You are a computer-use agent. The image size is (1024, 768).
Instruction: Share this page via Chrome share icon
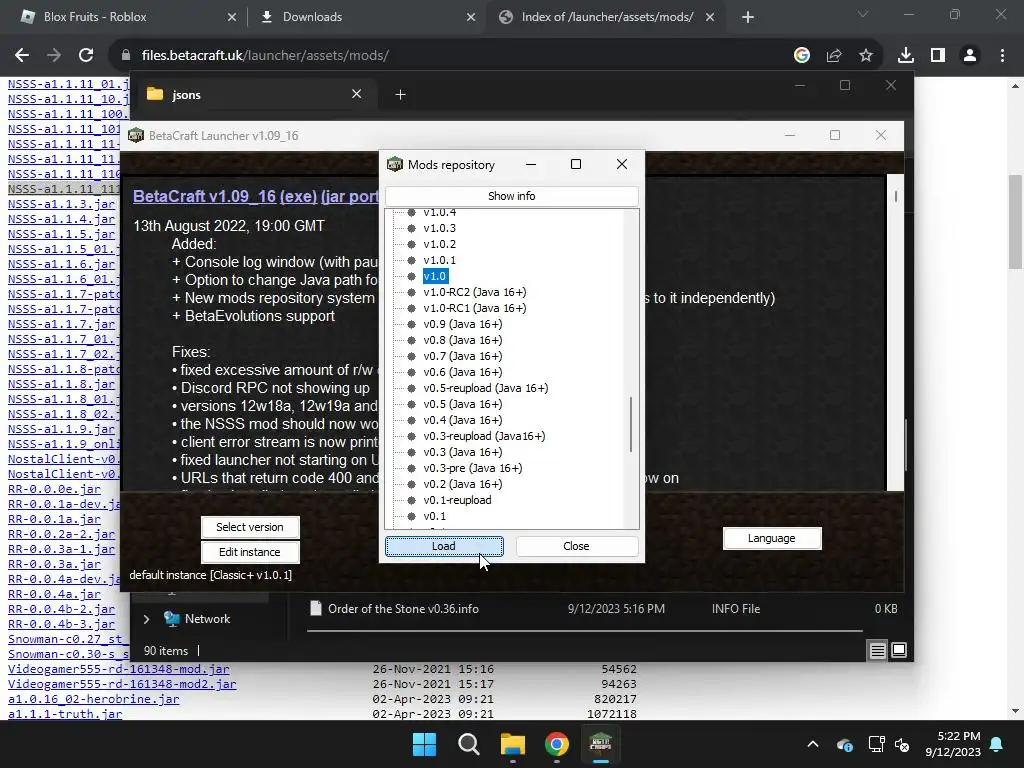click(x=834, y=56)
